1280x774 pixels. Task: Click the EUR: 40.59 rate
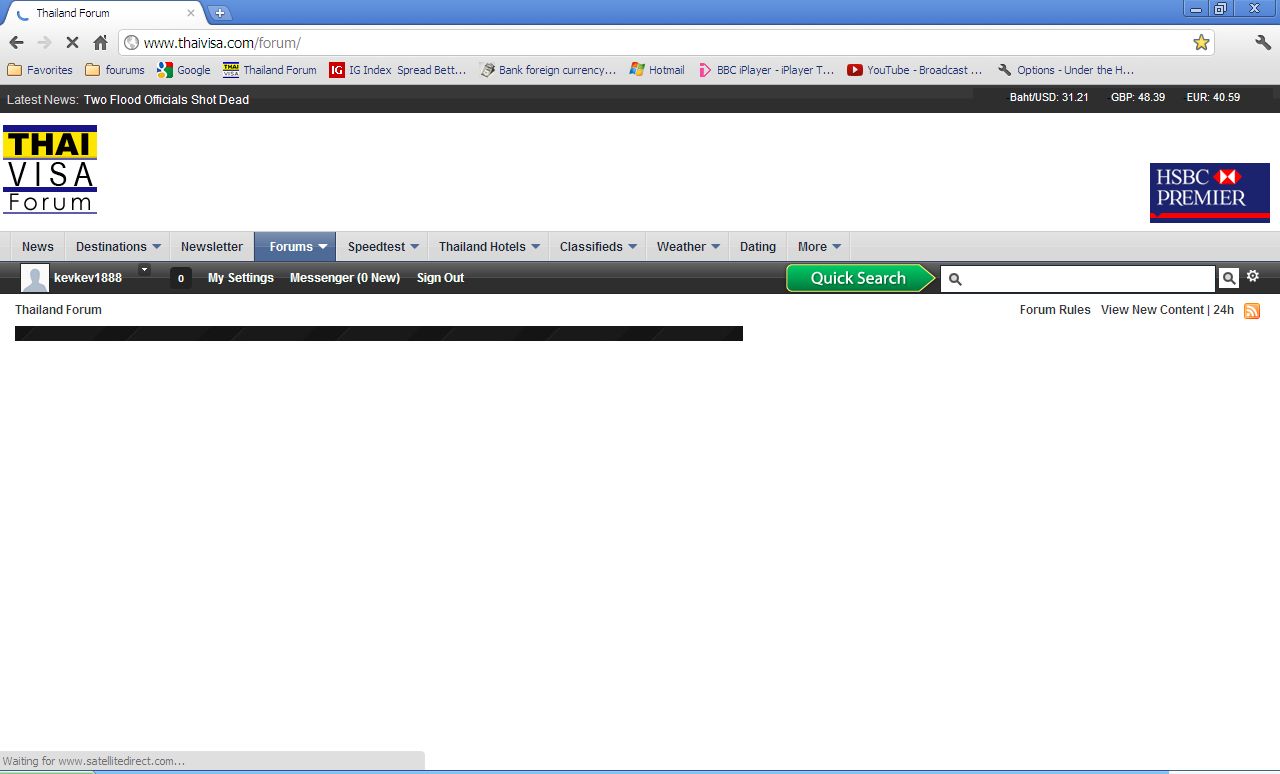tap(1213, 97)
